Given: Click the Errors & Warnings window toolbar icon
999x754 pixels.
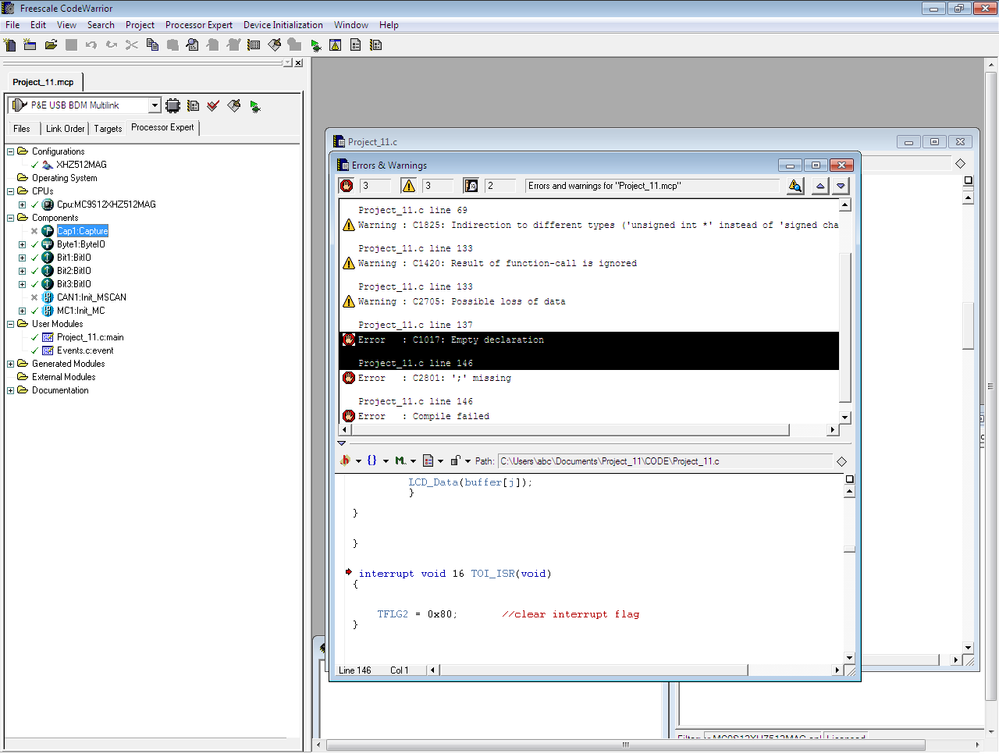Looking at the screenshot, I should [x=335, y=45].
